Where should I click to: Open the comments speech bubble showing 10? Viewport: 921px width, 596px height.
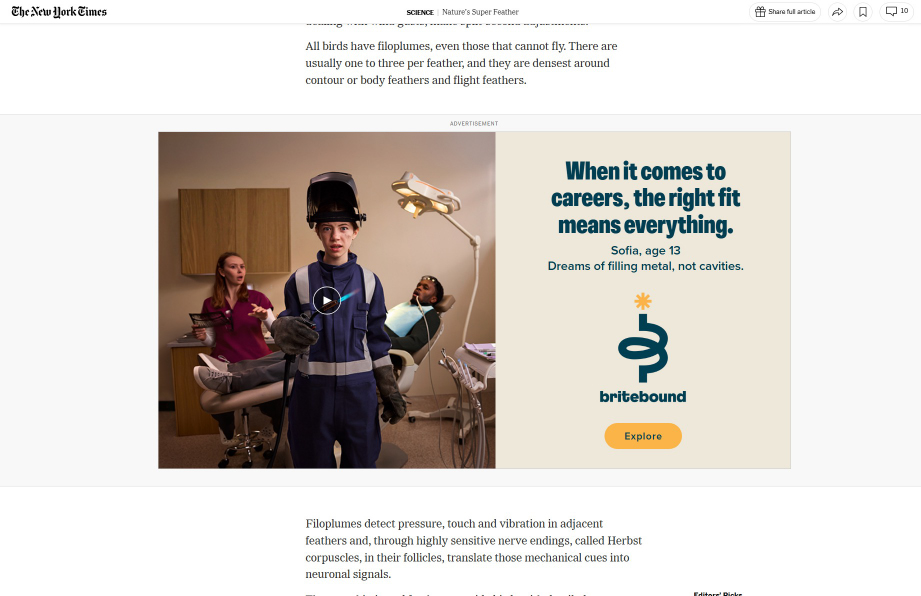click(896, 12)
